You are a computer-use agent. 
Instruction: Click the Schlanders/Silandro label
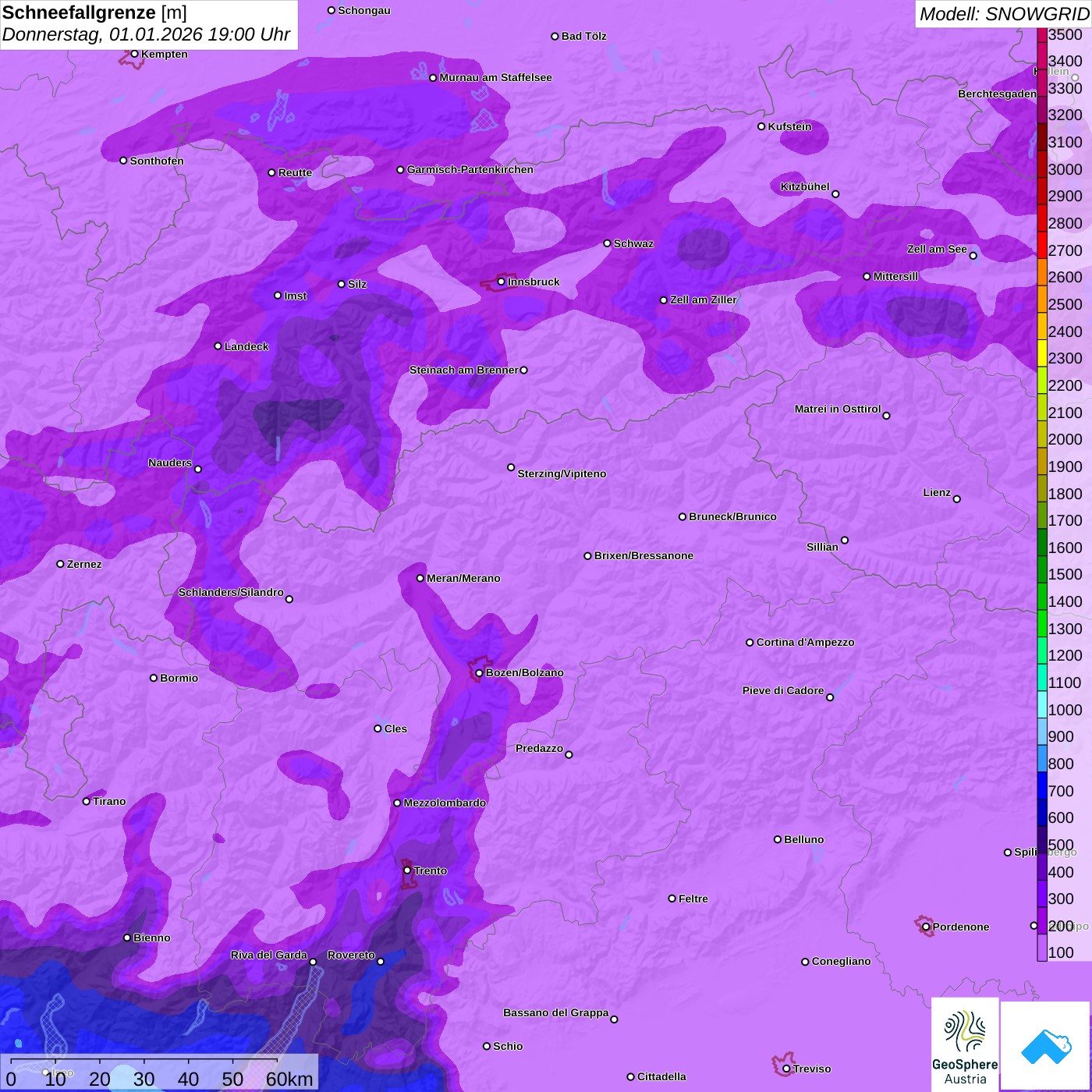point(231,592)
